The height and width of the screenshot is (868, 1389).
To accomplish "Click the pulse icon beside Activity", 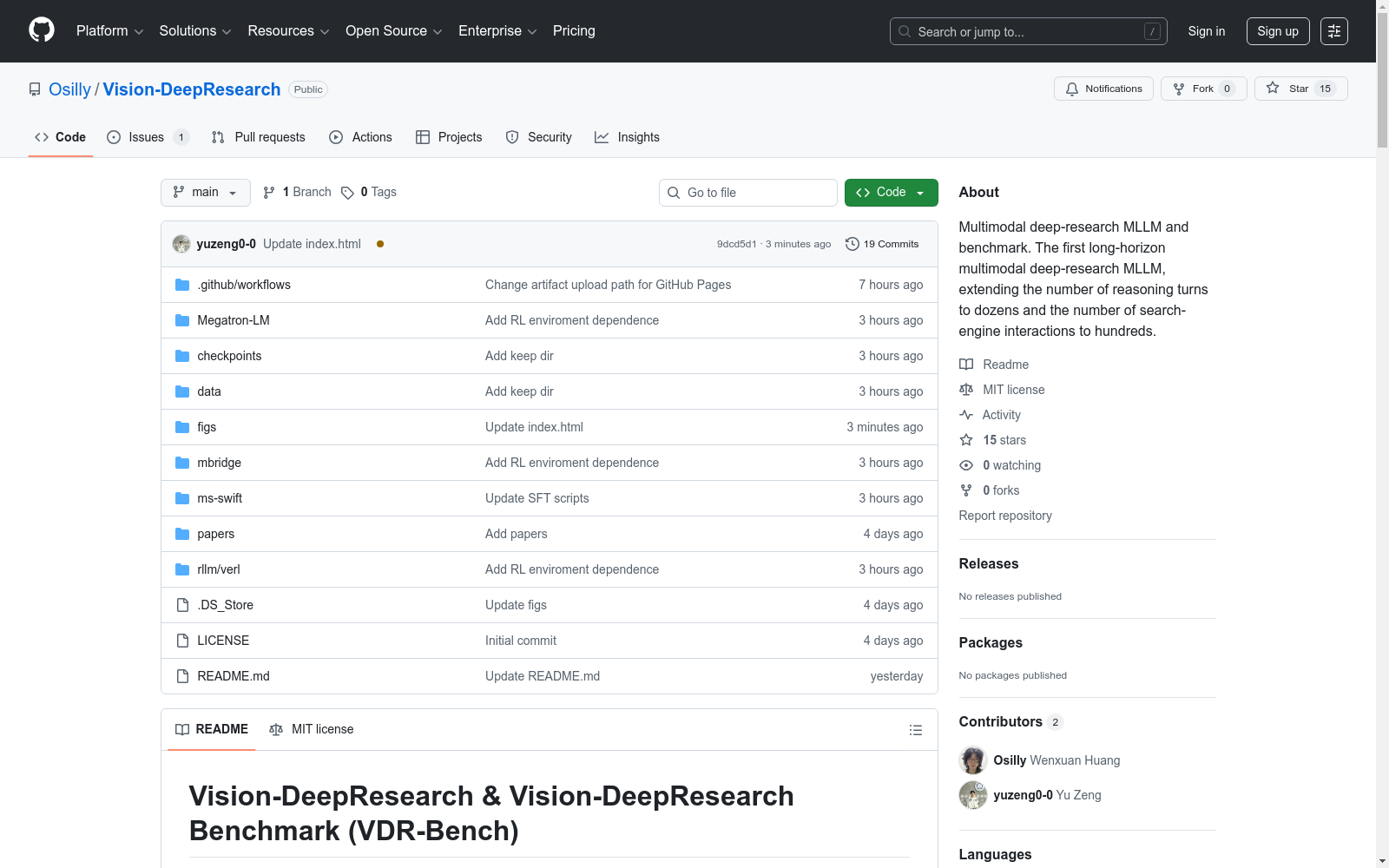I will pos(966,415).
